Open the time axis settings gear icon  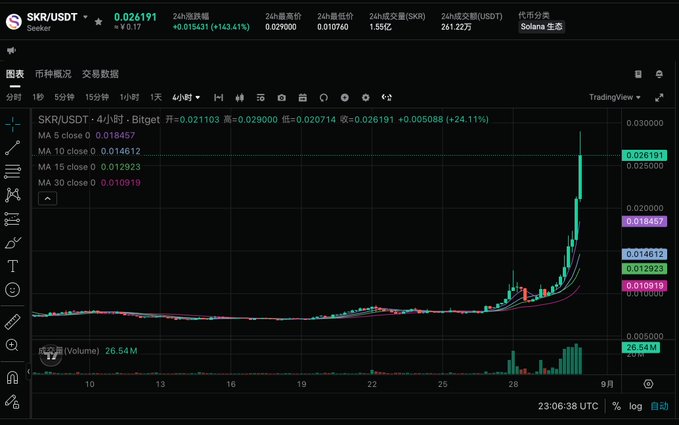648,384
